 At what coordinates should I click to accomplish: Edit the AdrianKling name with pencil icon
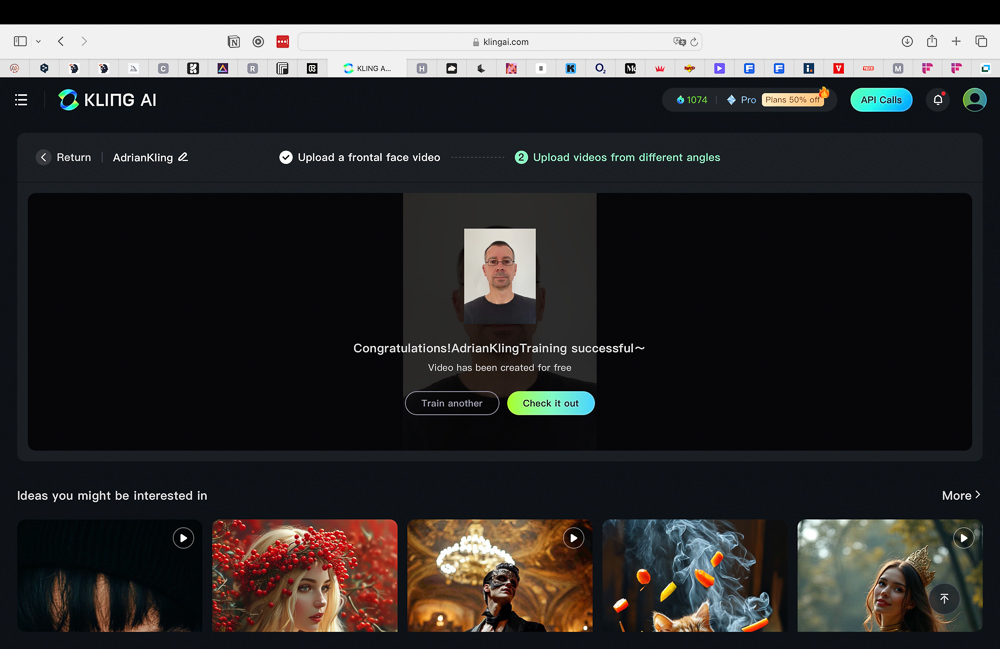click(183, 157)
